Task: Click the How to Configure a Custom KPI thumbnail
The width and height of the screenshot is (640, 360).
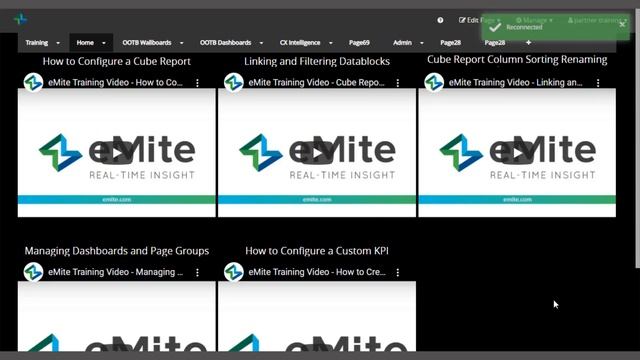Action: [x=317, y=316]
